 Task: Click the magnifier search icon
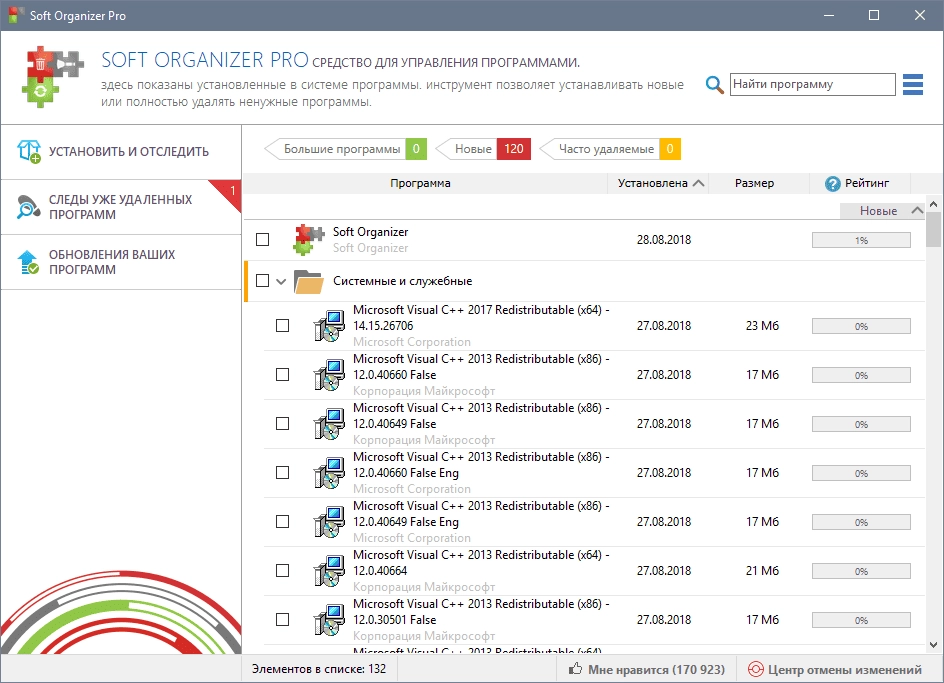click(714, 84)
